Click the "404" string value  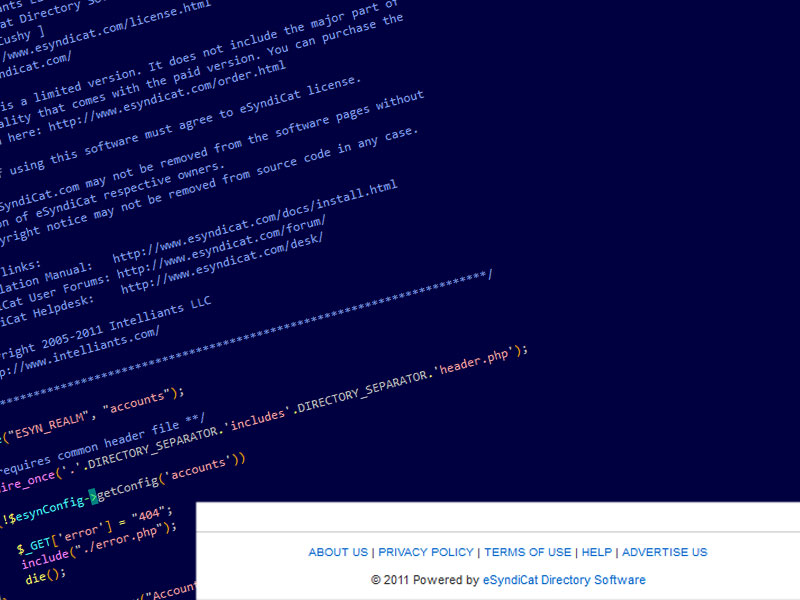click(149, 514)
